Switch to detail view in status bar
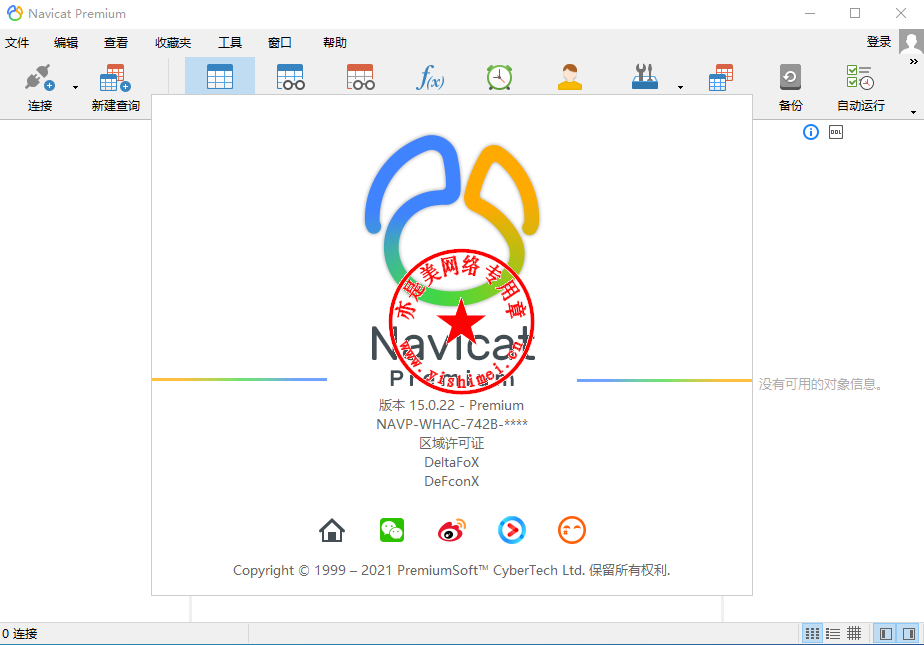Image resolution: width=924 pixels, height=645 pixels. pos(854,634)
